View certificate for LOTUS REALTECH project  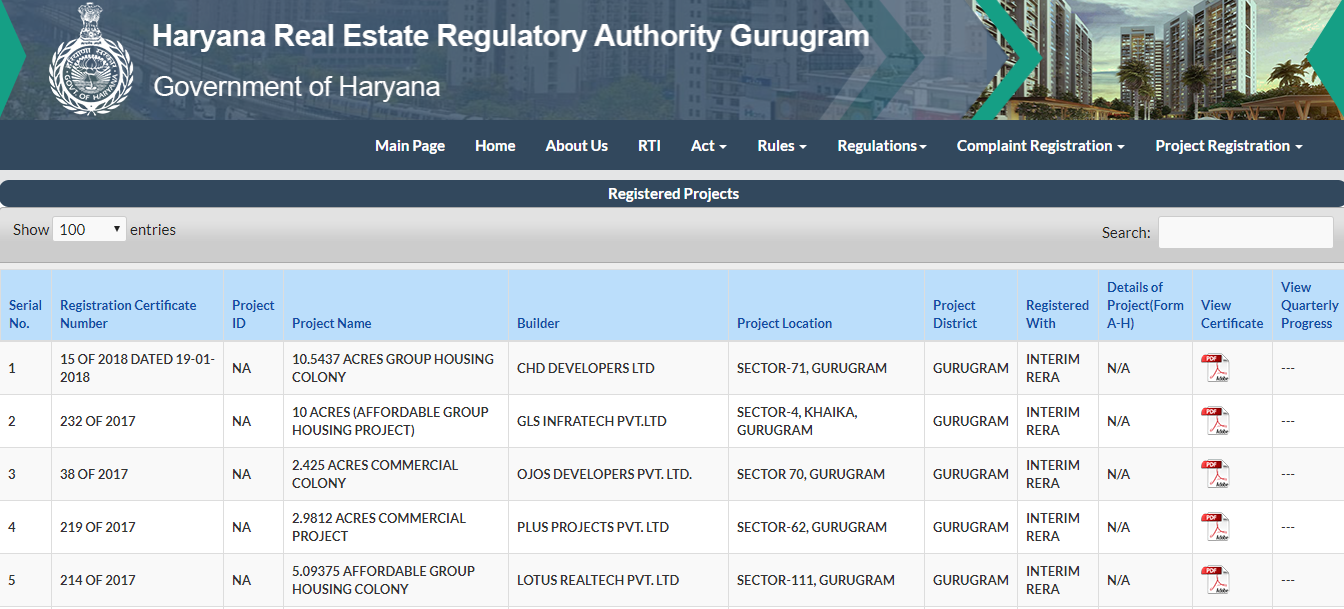coord(1218,579)
